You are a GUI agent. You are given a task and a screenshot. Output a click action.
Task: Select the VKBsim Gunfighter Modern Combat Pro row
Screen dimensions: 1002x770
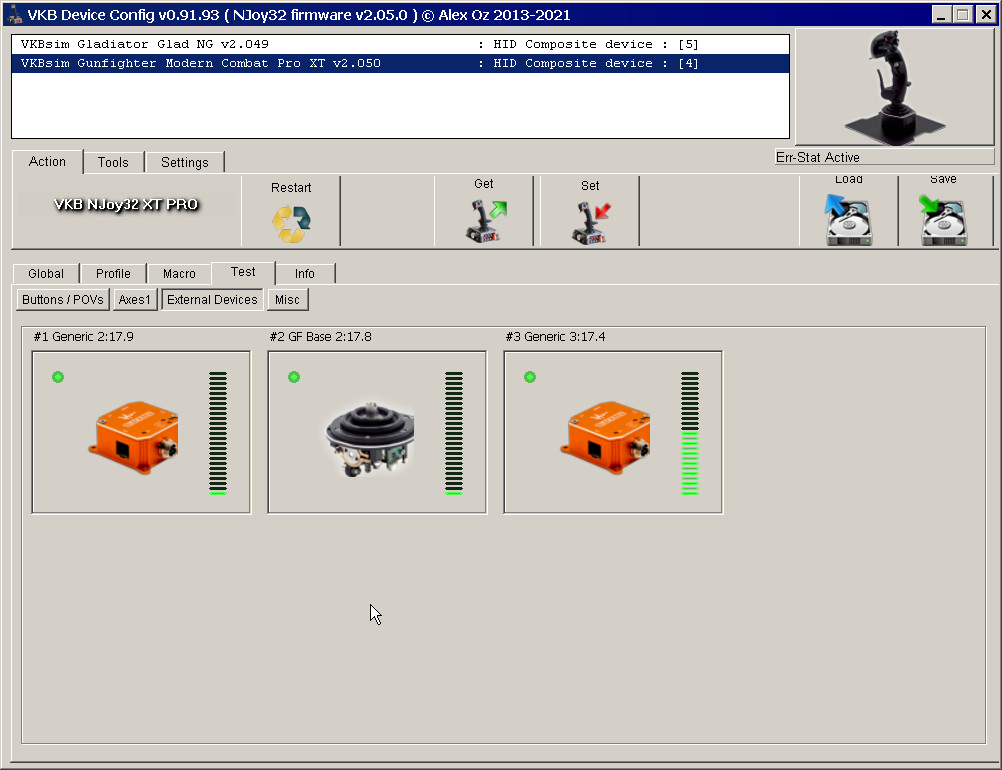tap(400, 63)
